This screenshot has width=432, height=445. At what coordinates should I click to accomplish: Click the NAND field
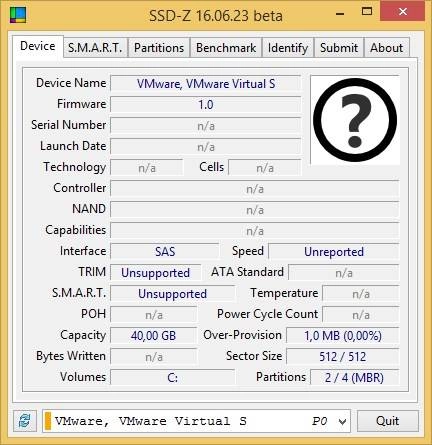[255, 210]
